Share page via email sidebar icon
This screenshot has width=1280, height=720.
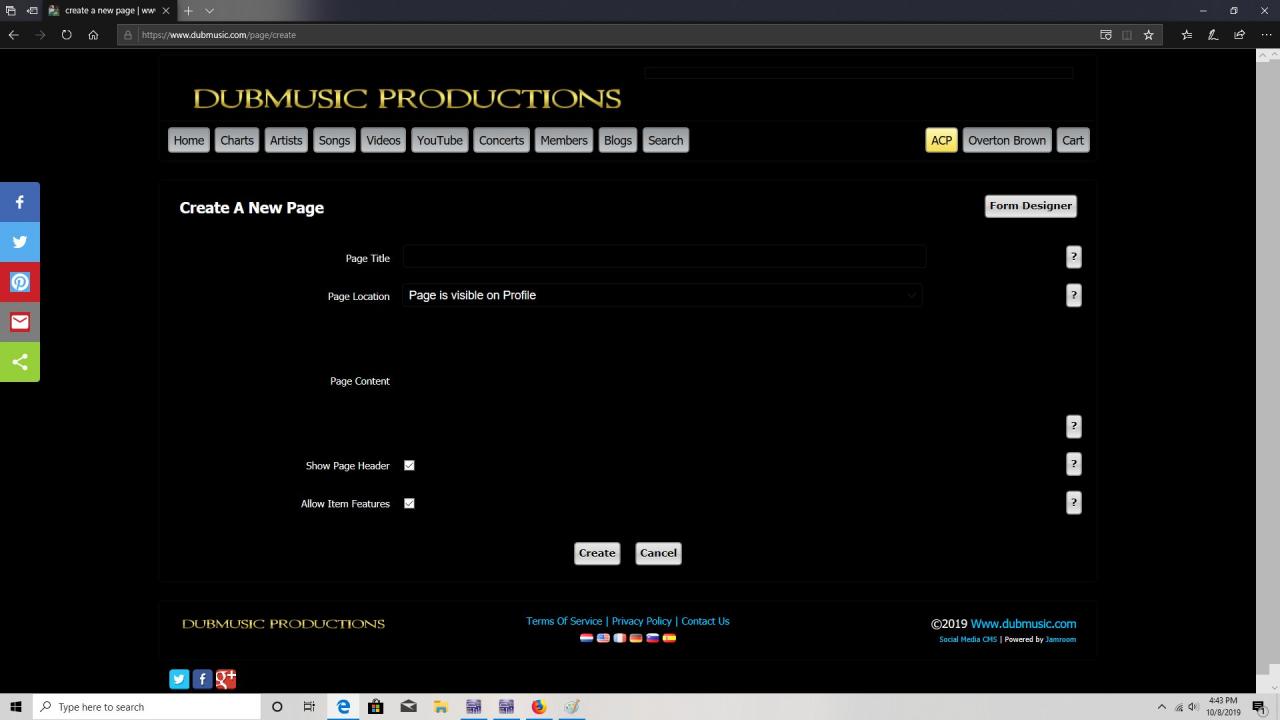[20, 322]
